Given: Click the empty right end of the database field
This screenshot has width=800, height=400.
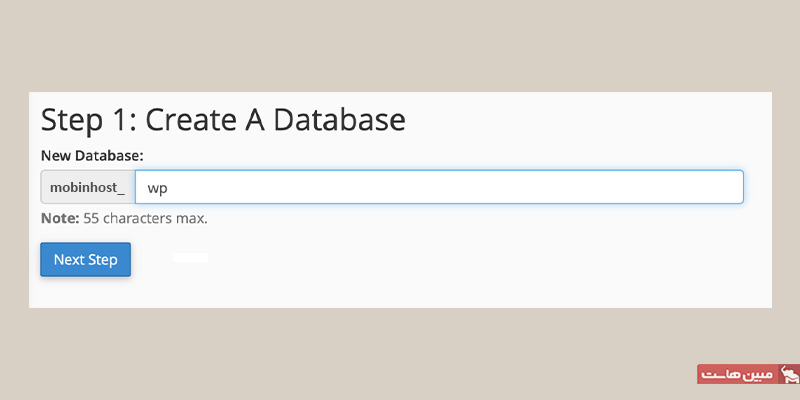Looking at the screenshot, I should click(x=700, y=187).
